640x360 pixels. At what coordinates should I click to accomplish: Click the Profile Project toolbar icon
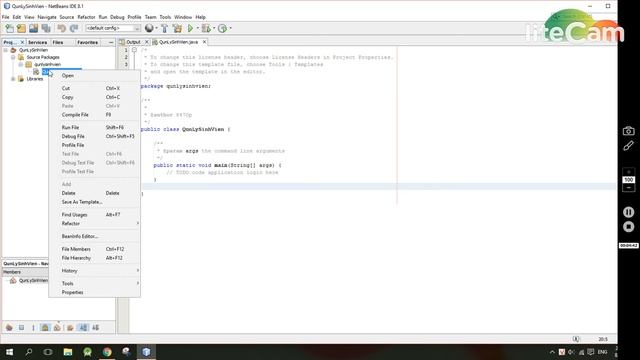[222, 28]
